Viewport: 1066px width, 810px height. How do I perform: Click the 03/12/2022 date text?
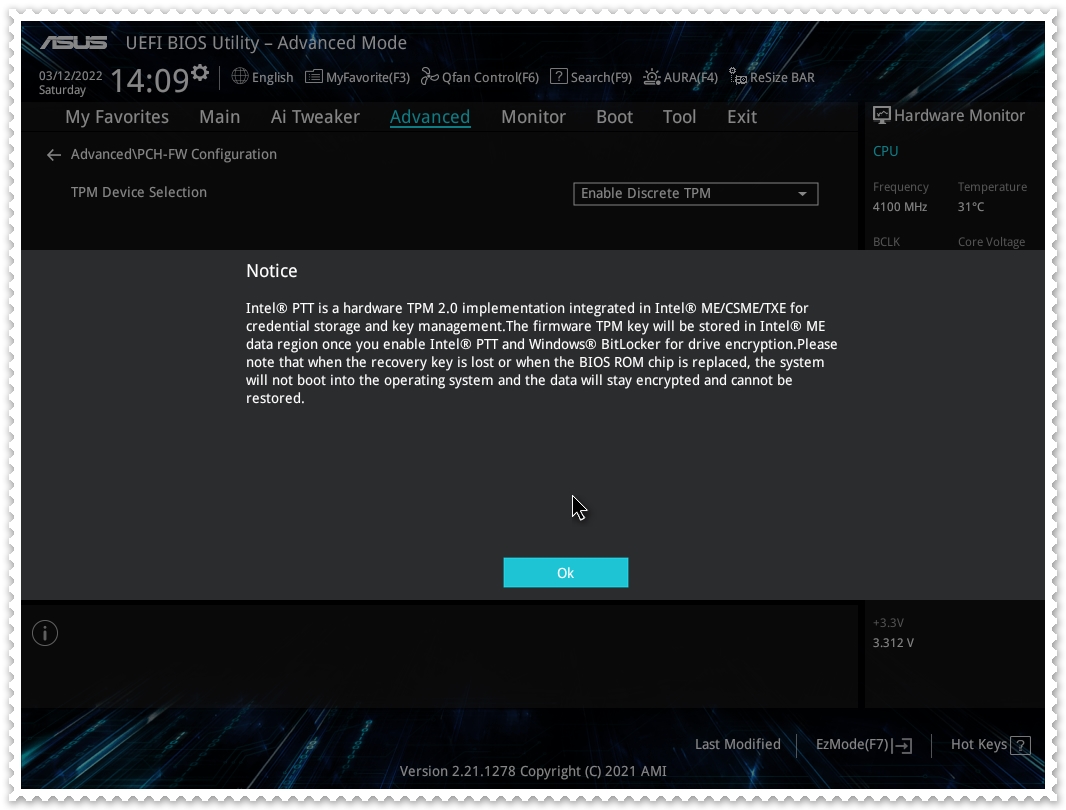coord(71,76)
